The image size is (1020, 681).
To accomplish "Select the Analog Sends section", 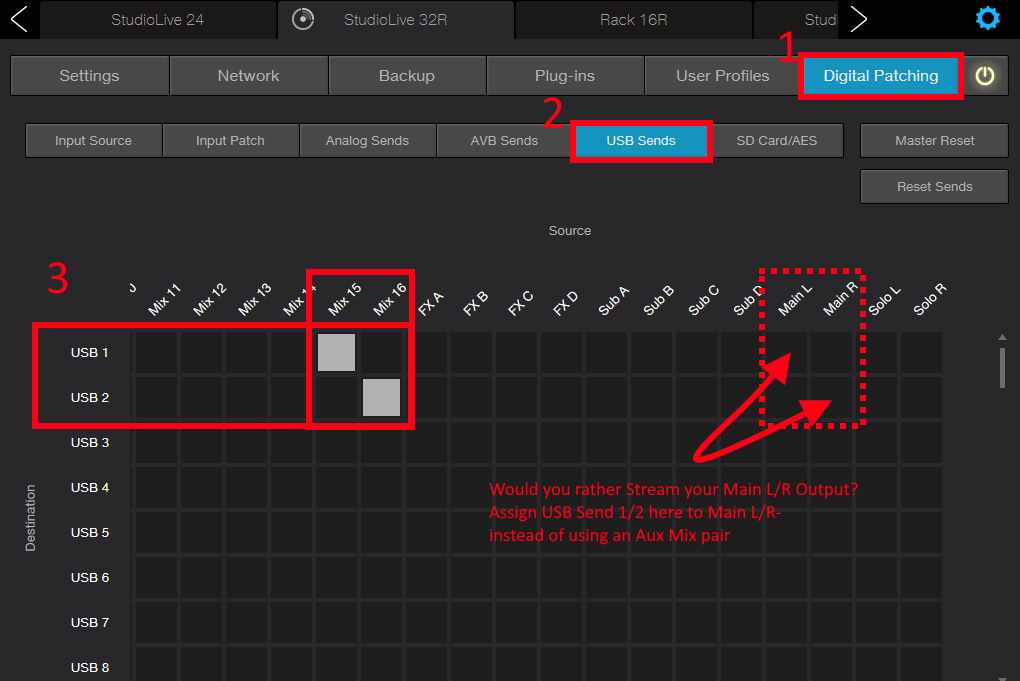I will (367, 140).
